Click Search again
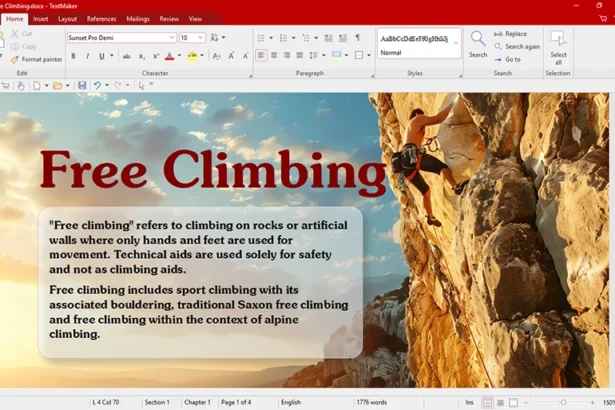Image resolution: width=615 pixels, height=410 pixels. click(x=517, y=47)
